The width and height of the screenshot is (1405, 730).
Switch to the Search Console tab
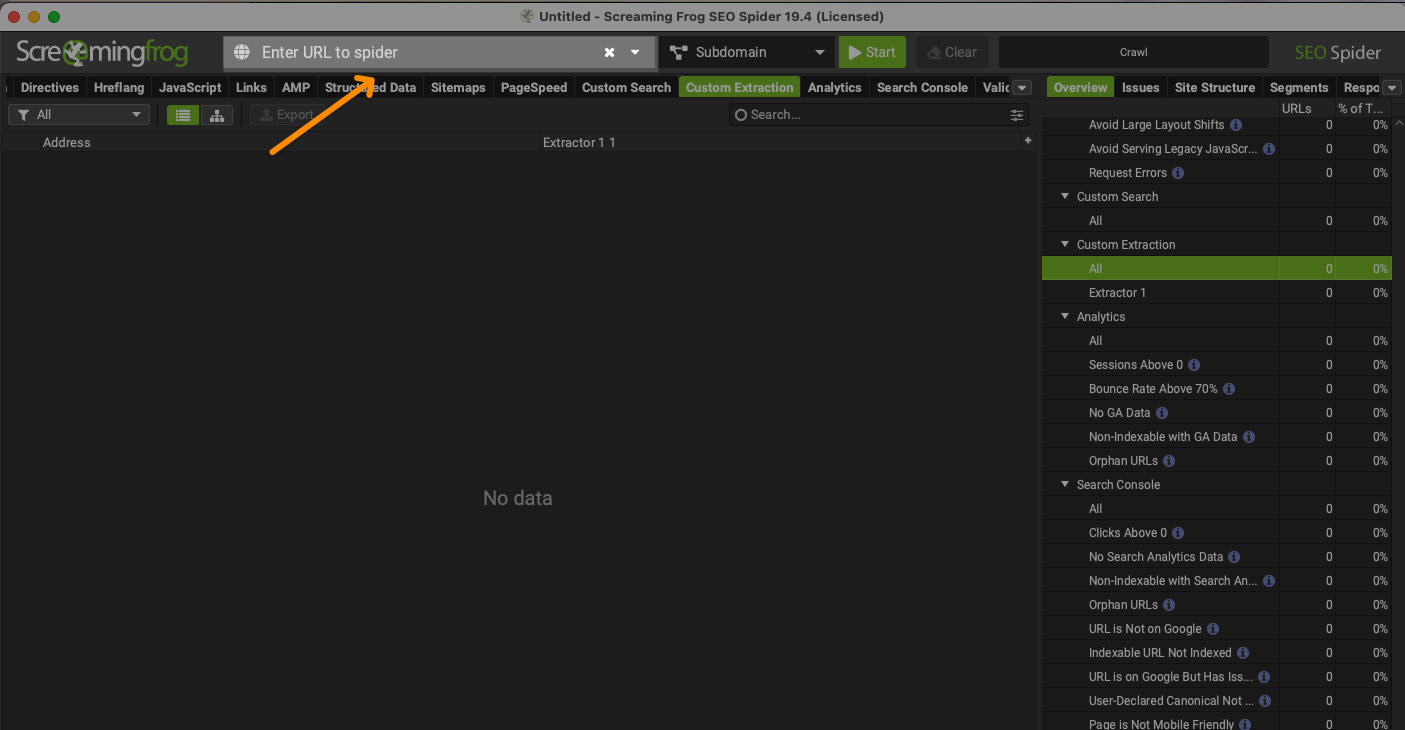922,87
